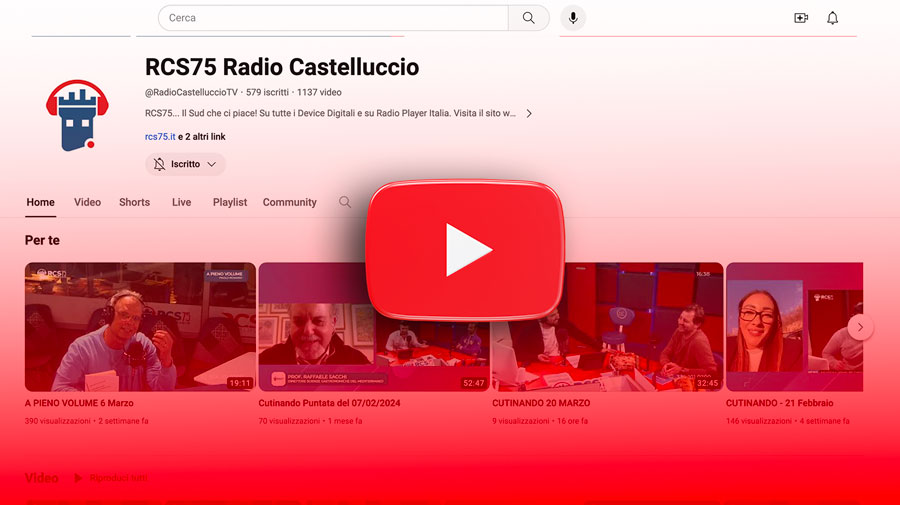Click '390 visualizzazioni · 2 settimane fa' text
This screenshot has height=505, width=900.
click(87, 421)
